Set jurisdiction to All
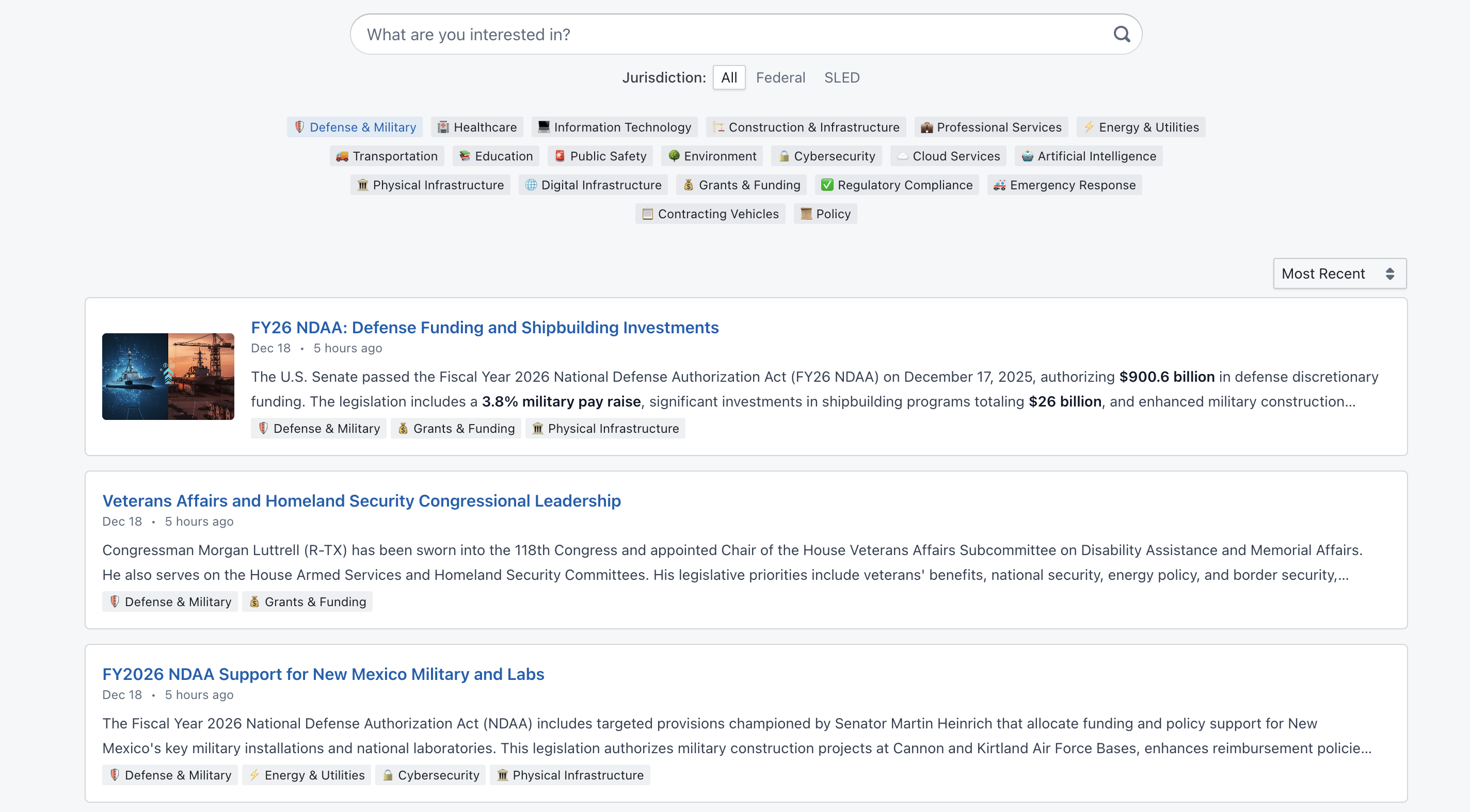 pyautogui.click(x=728, y=77)
